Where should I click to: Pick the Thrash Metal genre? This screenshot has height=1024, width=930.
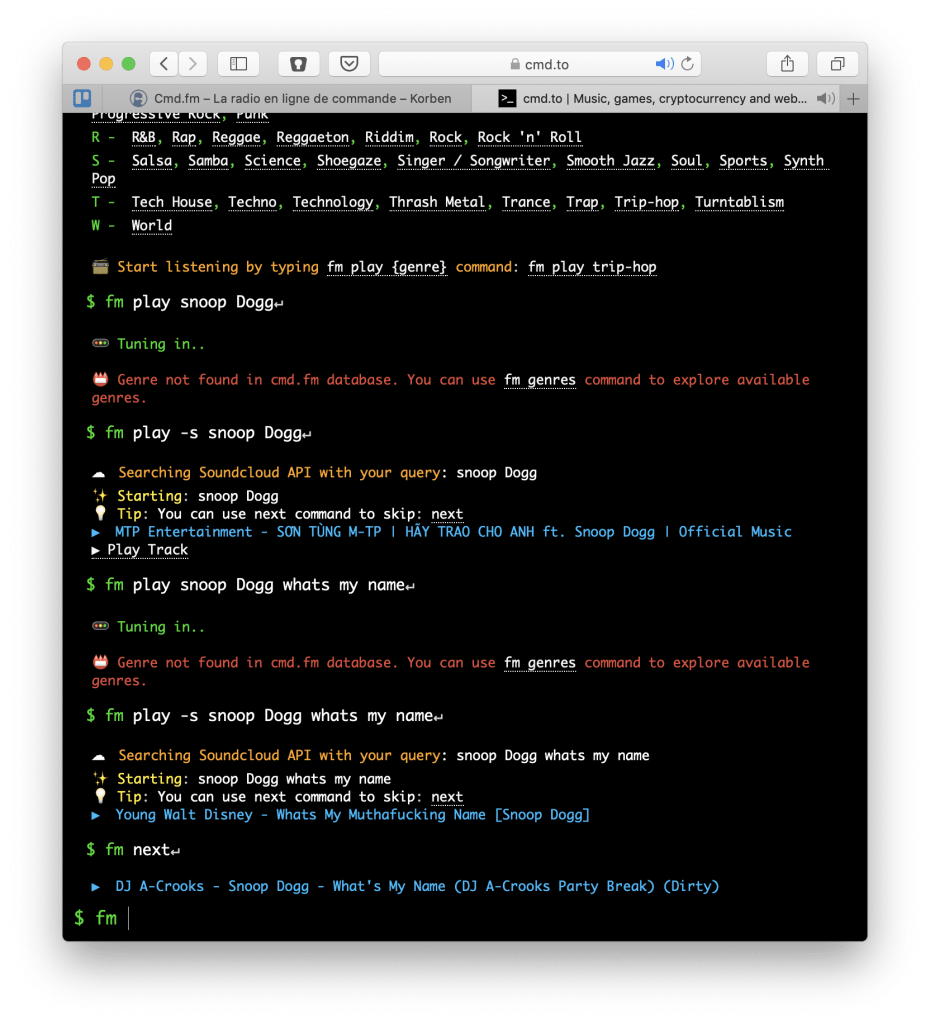tap(437, 202)
